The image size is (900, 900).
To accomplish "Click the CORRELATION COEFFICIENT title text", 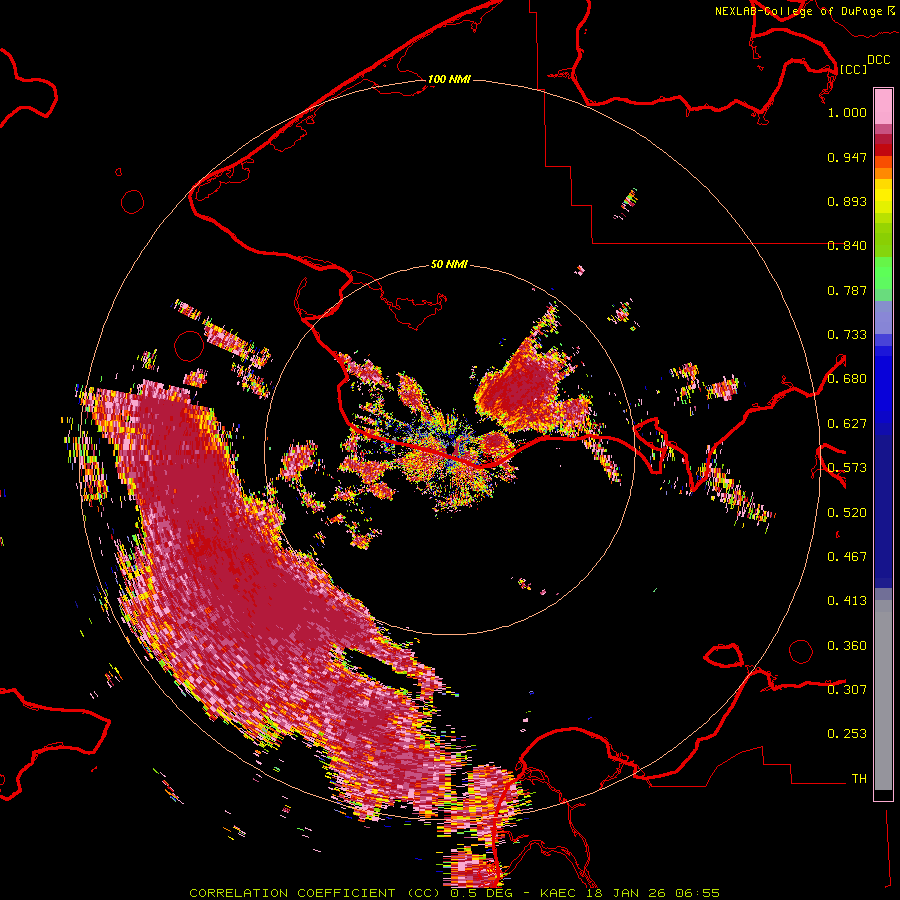I will click(x=292, y=893).
